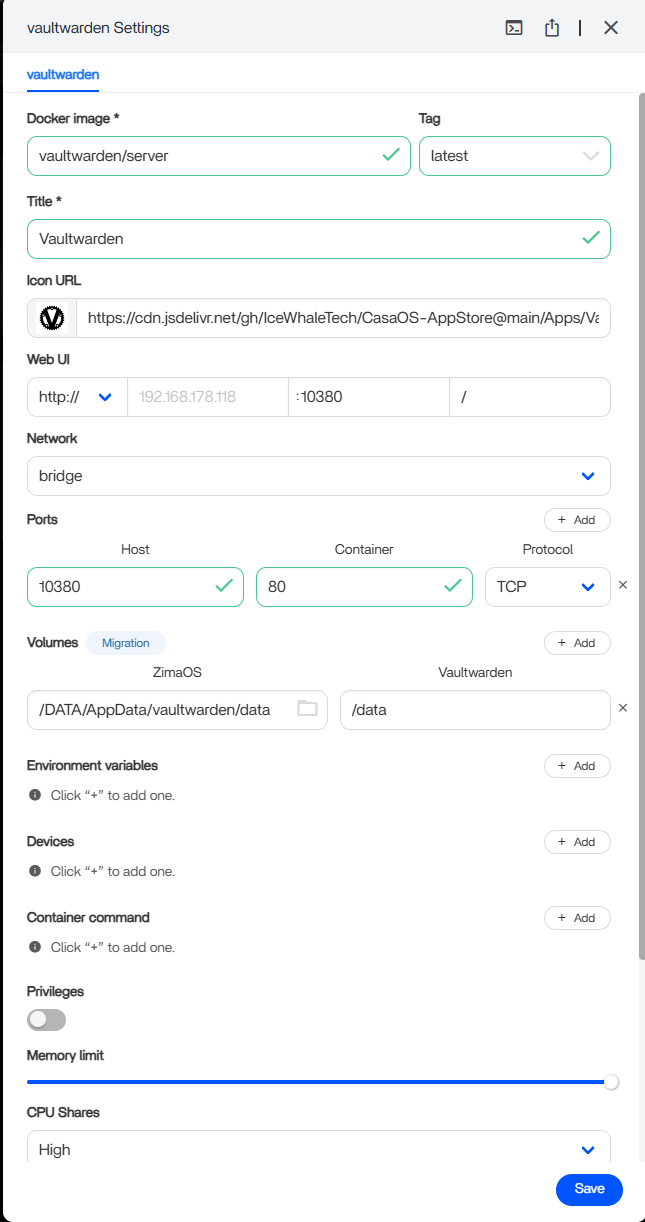The image size is (645, 1222).
Task: Click the Icon URL text field
Action: tap(343, 317)
